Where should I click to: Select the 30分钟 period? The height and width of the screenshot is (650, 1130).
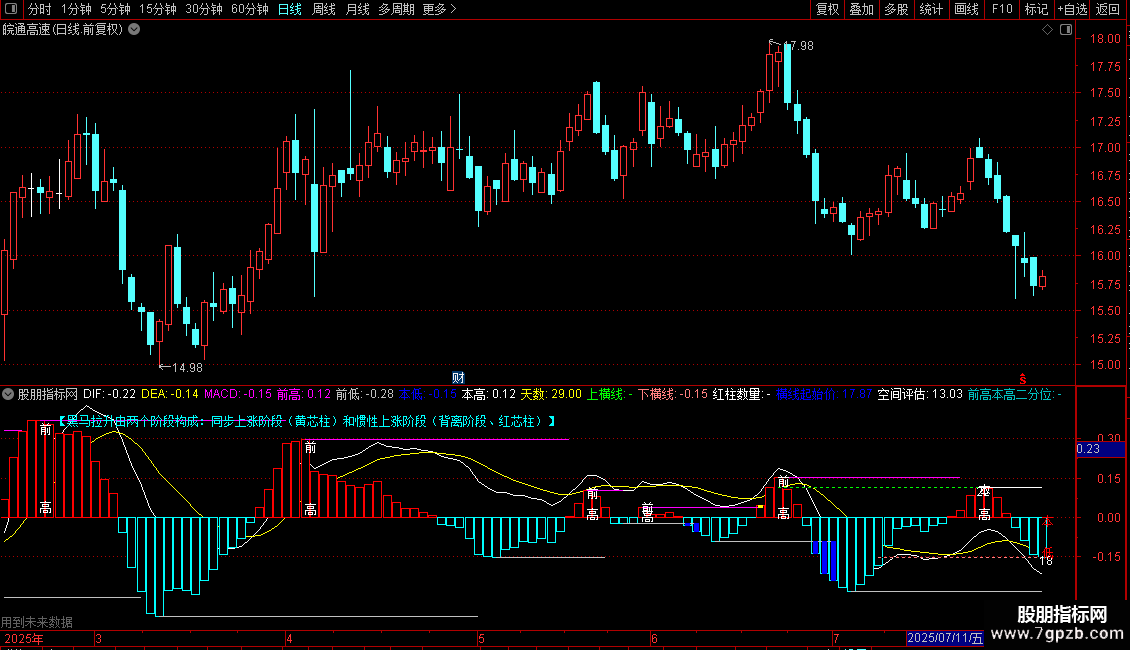pos(204,9)
